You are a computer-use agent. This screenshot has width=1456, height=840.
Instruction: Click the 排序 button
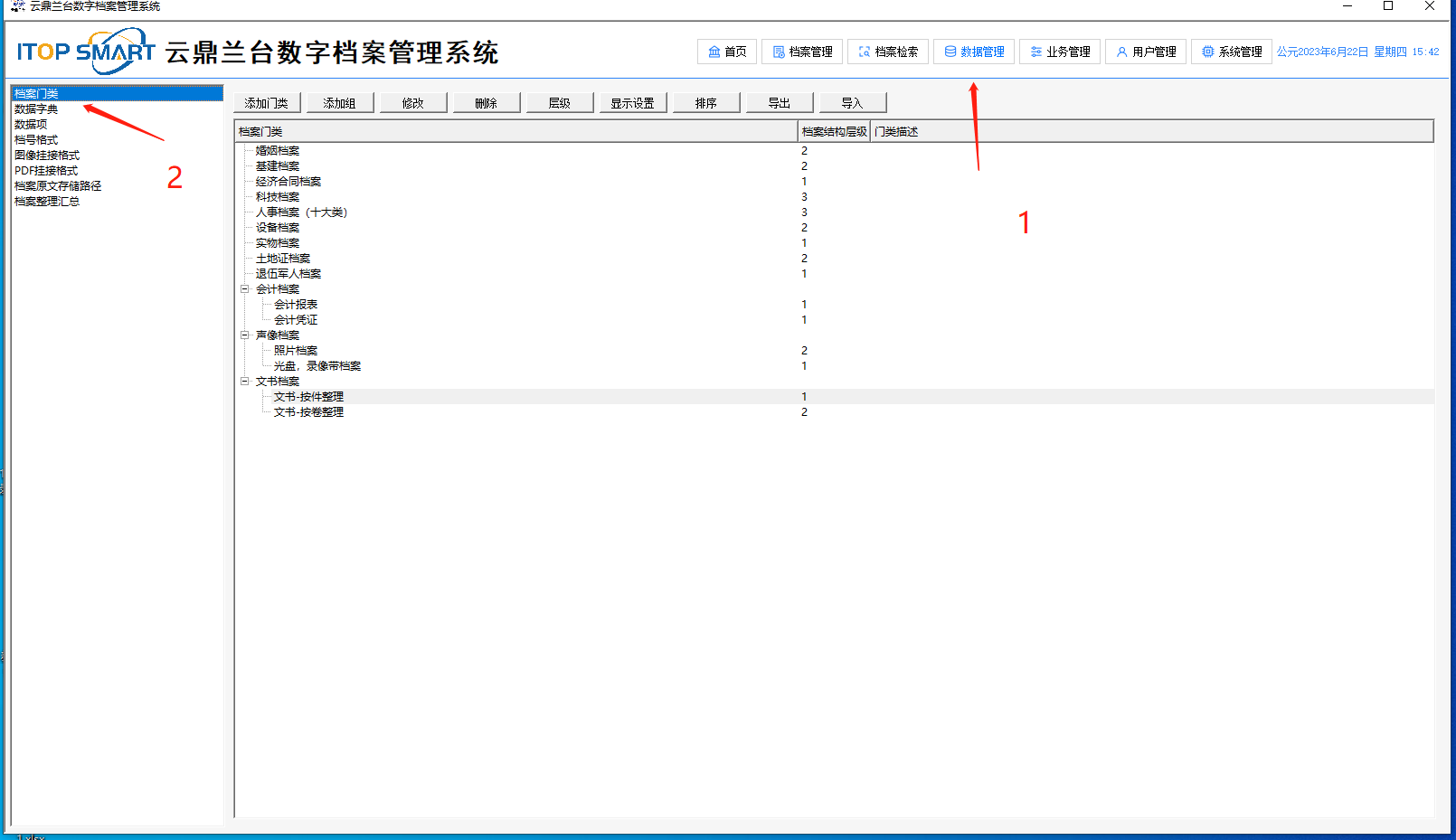point(705,103)
